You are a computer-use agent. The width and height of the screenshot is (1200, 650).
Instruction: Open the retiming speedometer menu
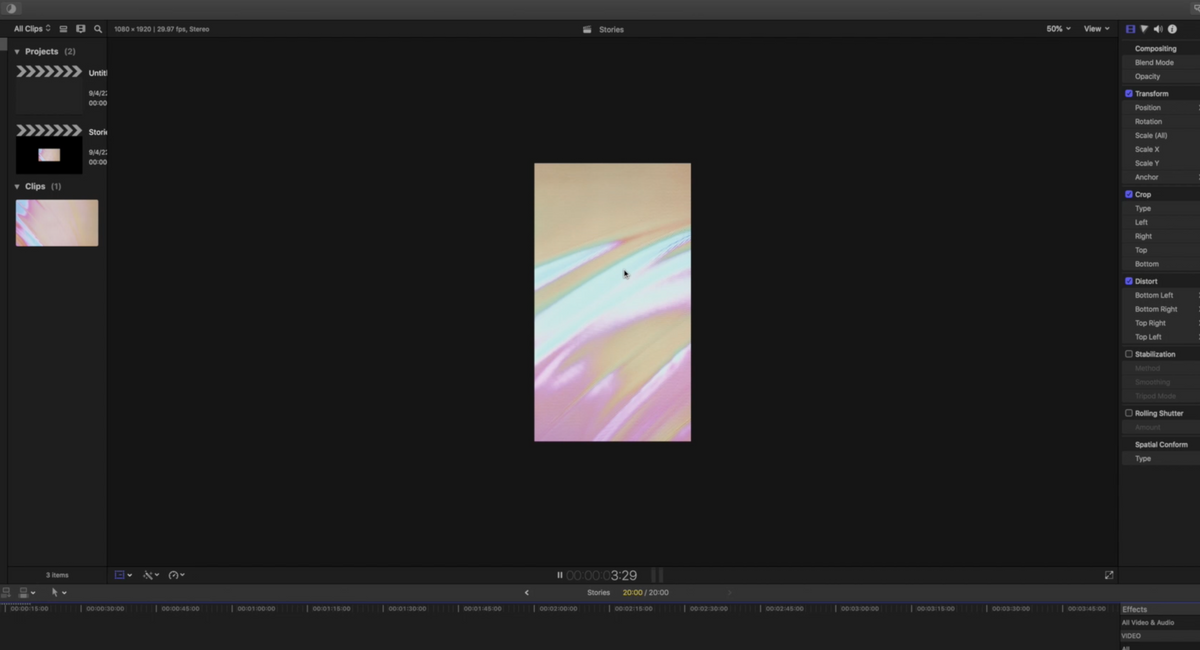pyautogui.click(x=176, y=575)
